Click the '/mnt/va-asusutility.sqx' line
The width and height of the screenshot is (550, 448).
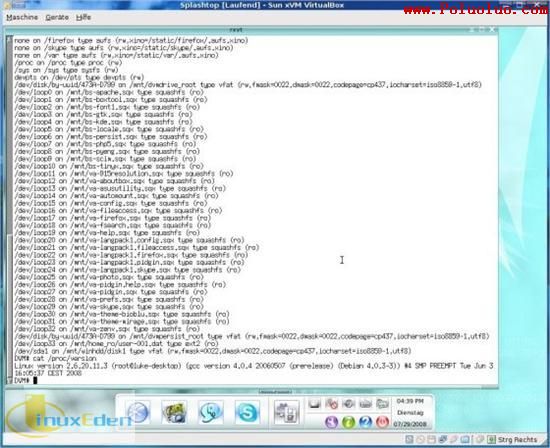point(120,188)
